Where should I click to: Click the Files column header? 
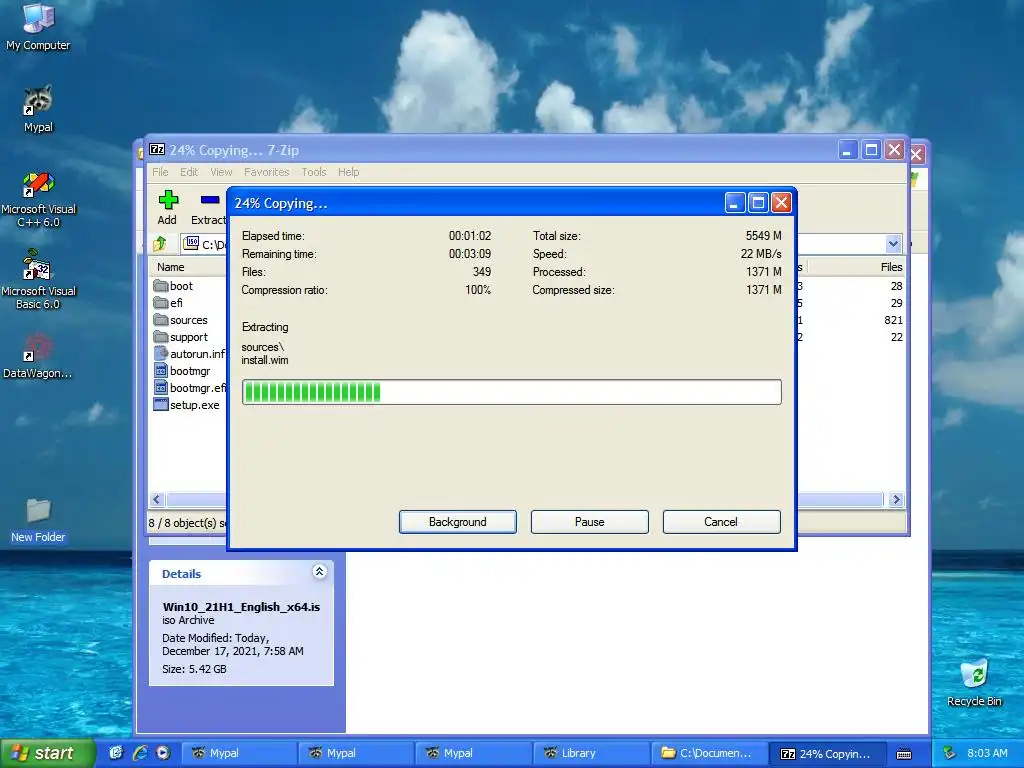coord(891,267)
